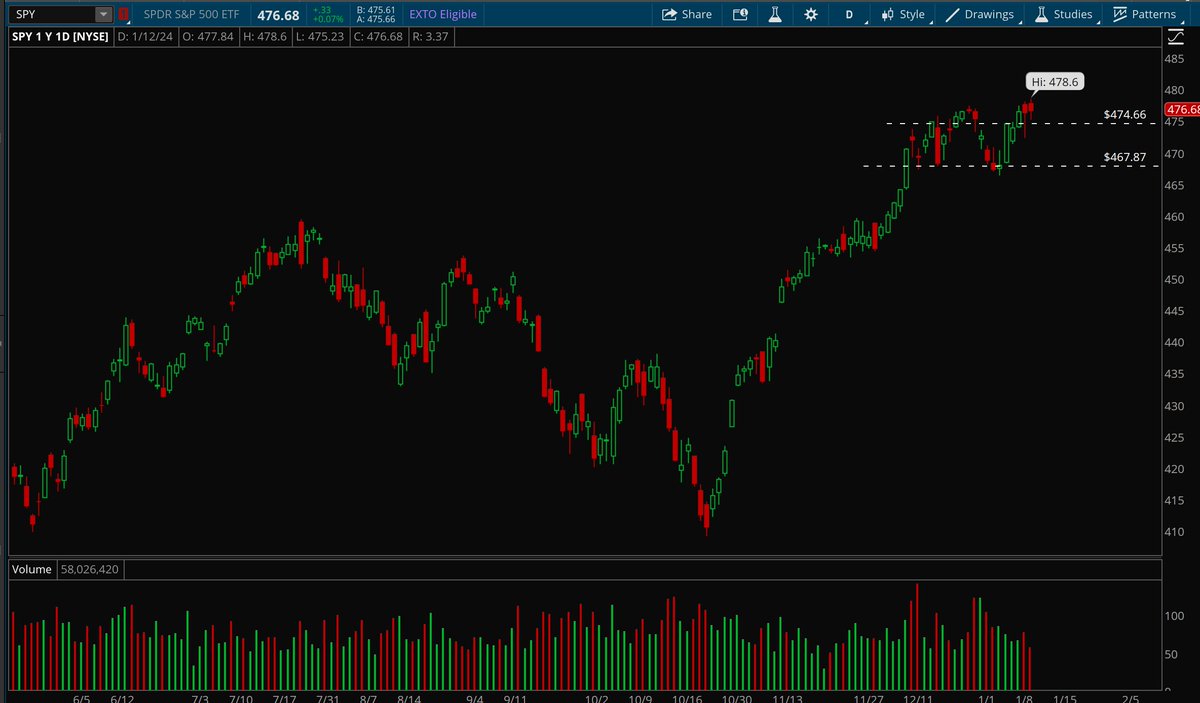Click the 460 price axis label
The width and height of the screenshot is (1200, 703).
[x=1174, y=217]
